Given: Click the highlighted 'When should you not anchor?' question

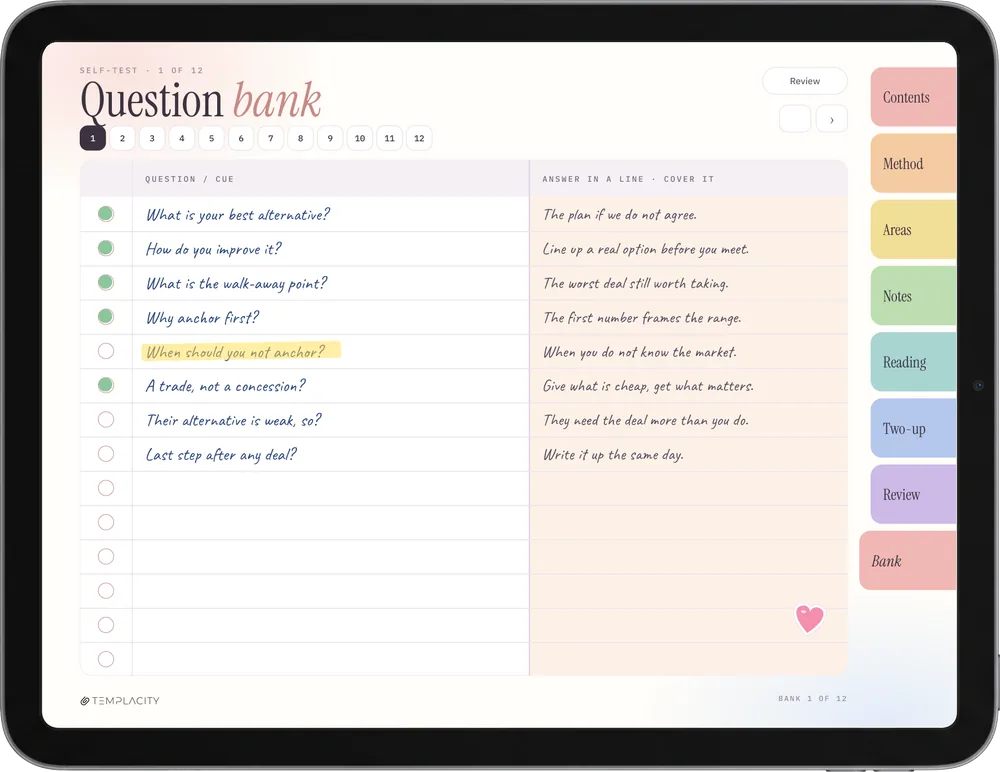Looking at the screenshot, I should click(241, 352).
